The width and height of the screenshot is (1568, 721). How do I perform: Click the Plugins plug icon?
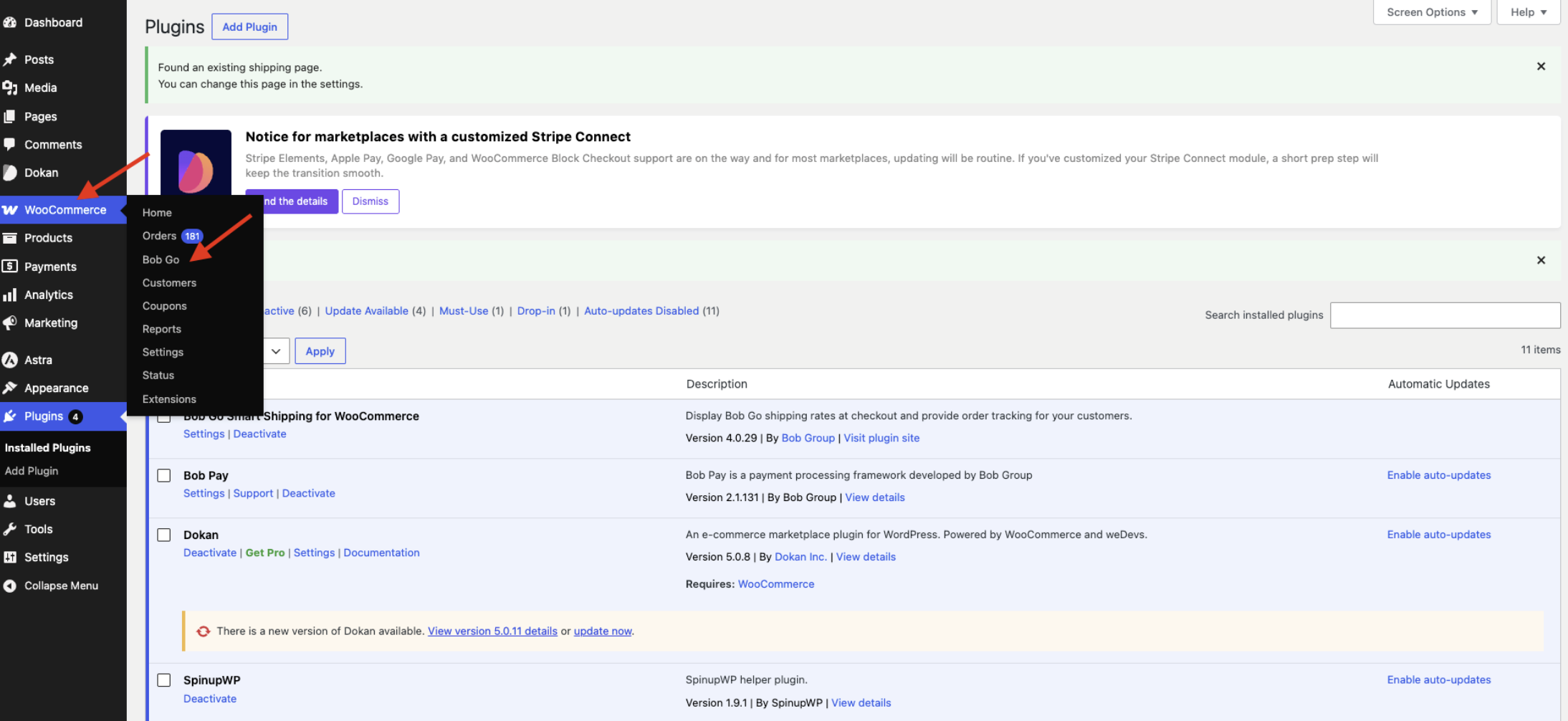pos(9,416)
